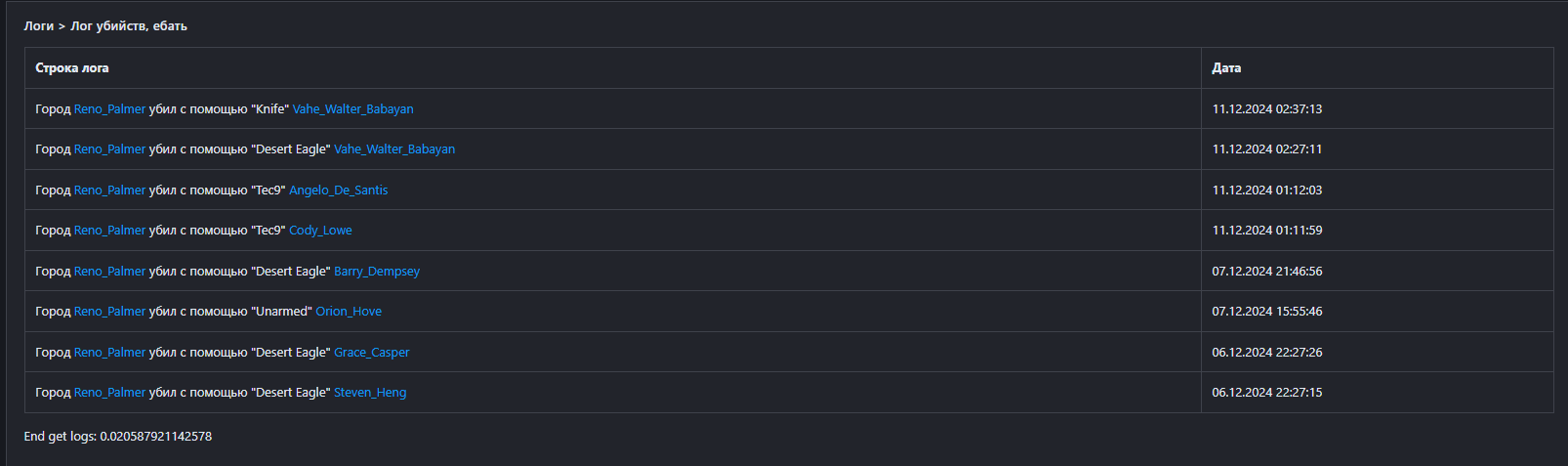Click Reno_Palmer in the Cody_Lowe row

click(109, 231)
